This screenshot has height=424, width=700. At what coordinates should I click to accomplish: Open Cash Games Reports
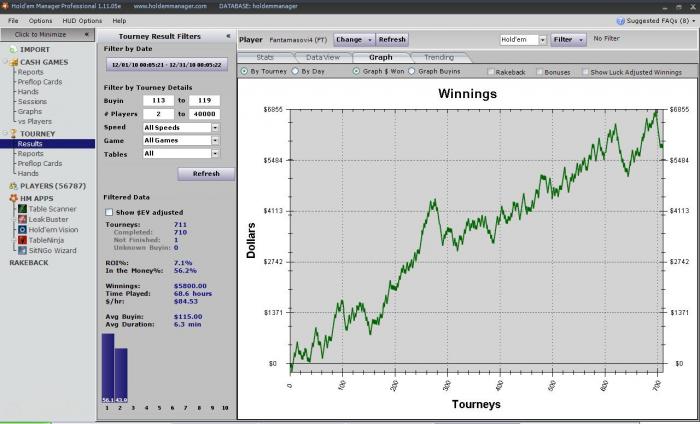coord(30,72)
